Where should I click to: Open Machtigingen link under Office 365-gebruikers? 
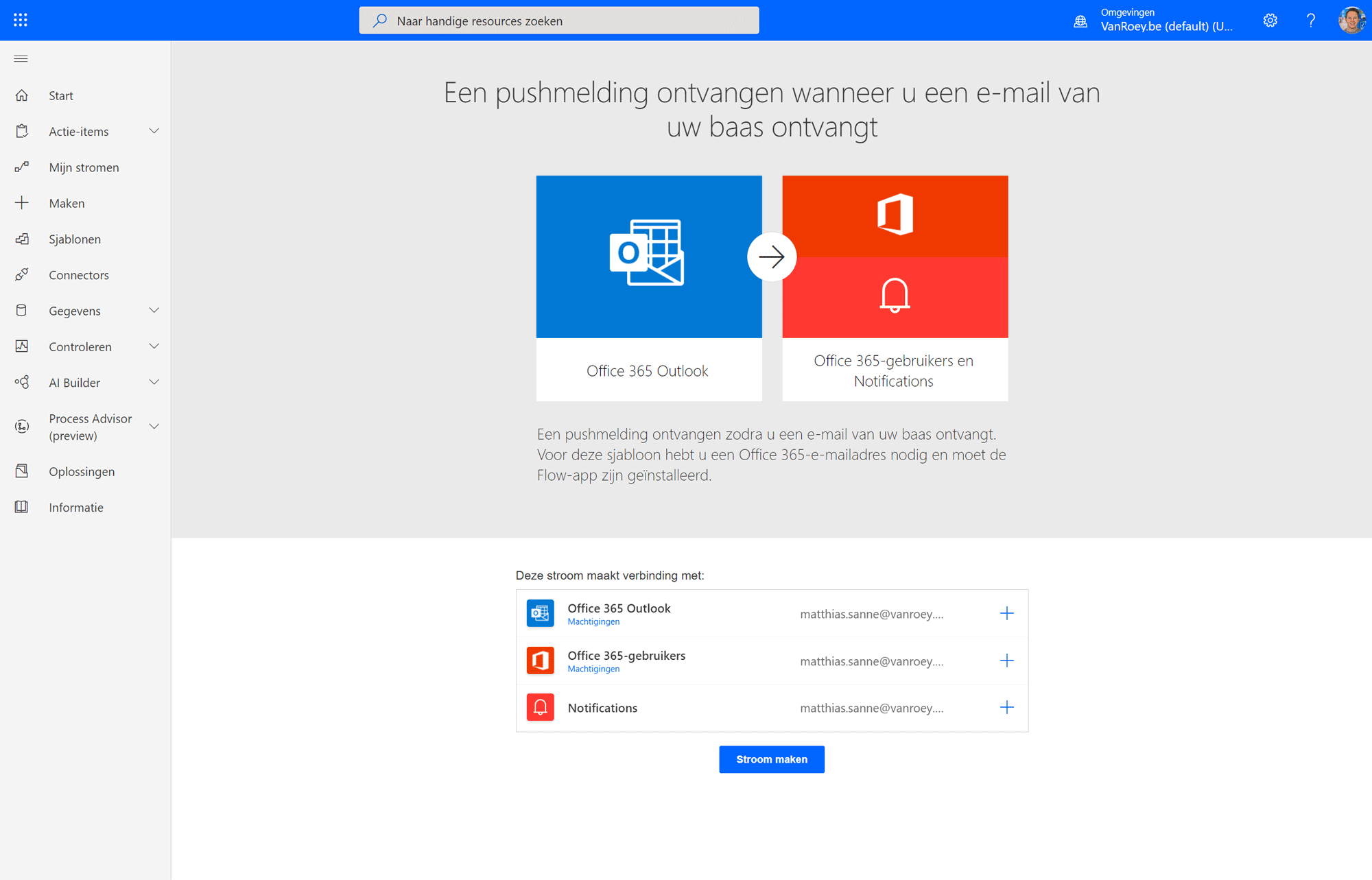(593, 669)
